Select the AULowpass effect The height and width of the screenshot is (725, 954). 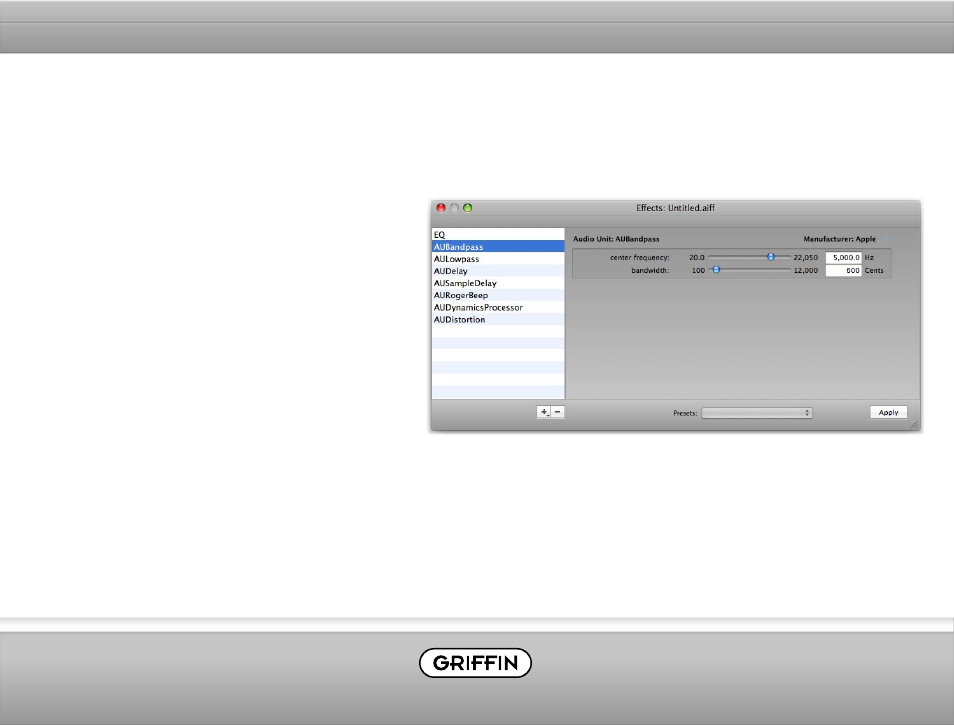498,259
